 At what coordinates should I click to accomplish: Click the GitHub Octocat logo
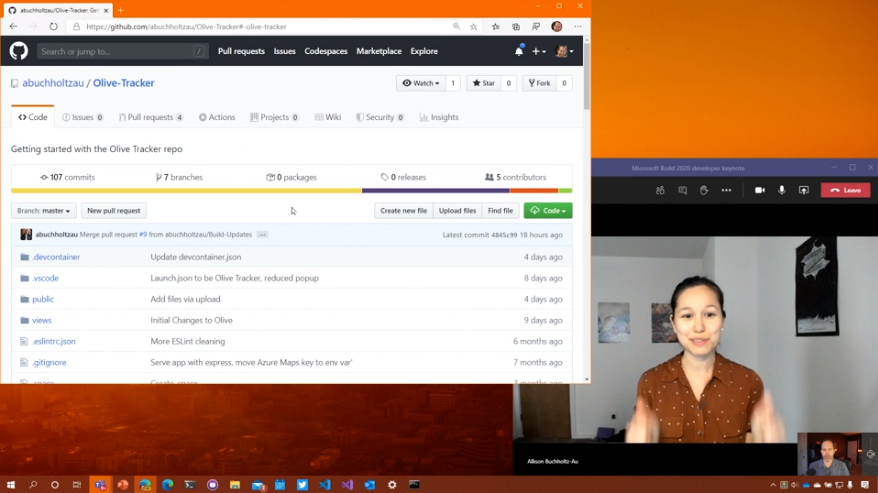pos(19,51)
